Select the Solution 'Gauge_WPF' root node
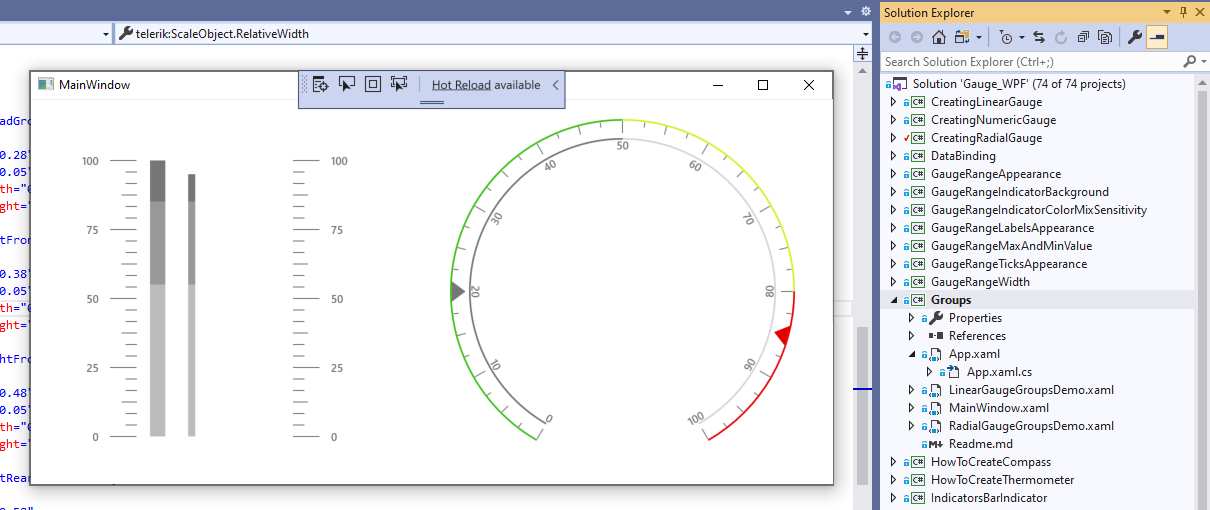1210x510 pixels. click(1019, 84)
